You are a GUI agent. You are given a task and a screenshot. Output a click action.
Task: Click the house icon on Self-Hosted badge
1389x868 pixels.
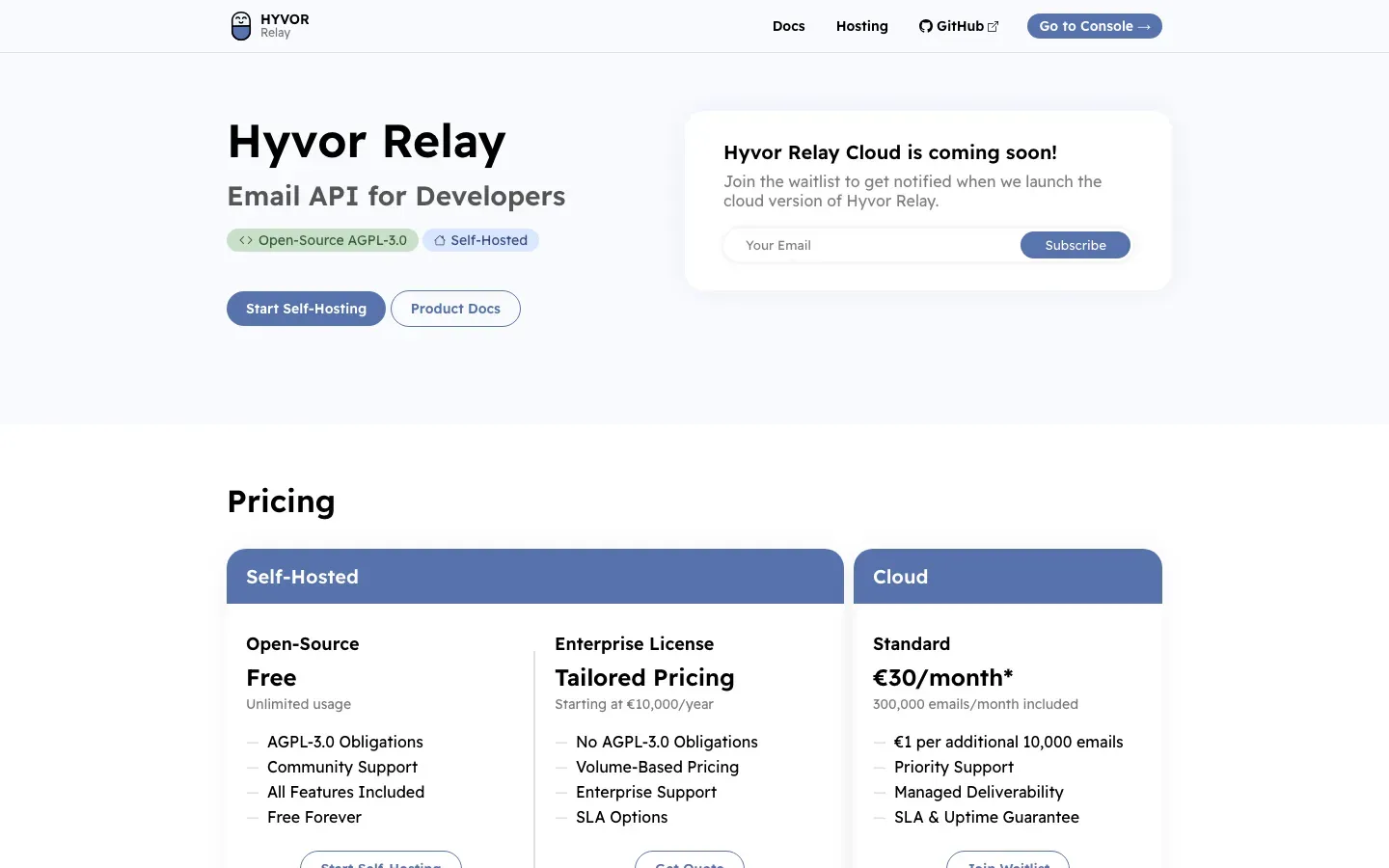point(440,240)
